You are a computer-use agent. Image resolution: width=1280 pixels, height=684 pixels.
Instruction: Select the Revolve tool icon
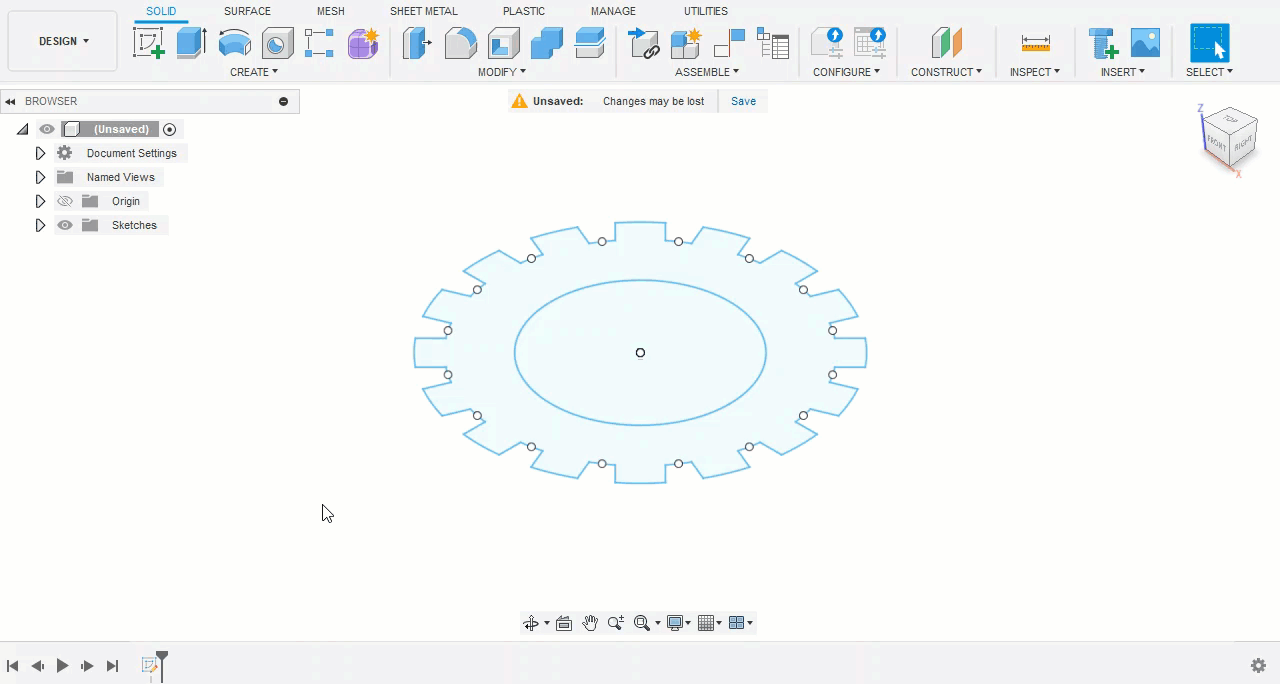tap(234, 43)
